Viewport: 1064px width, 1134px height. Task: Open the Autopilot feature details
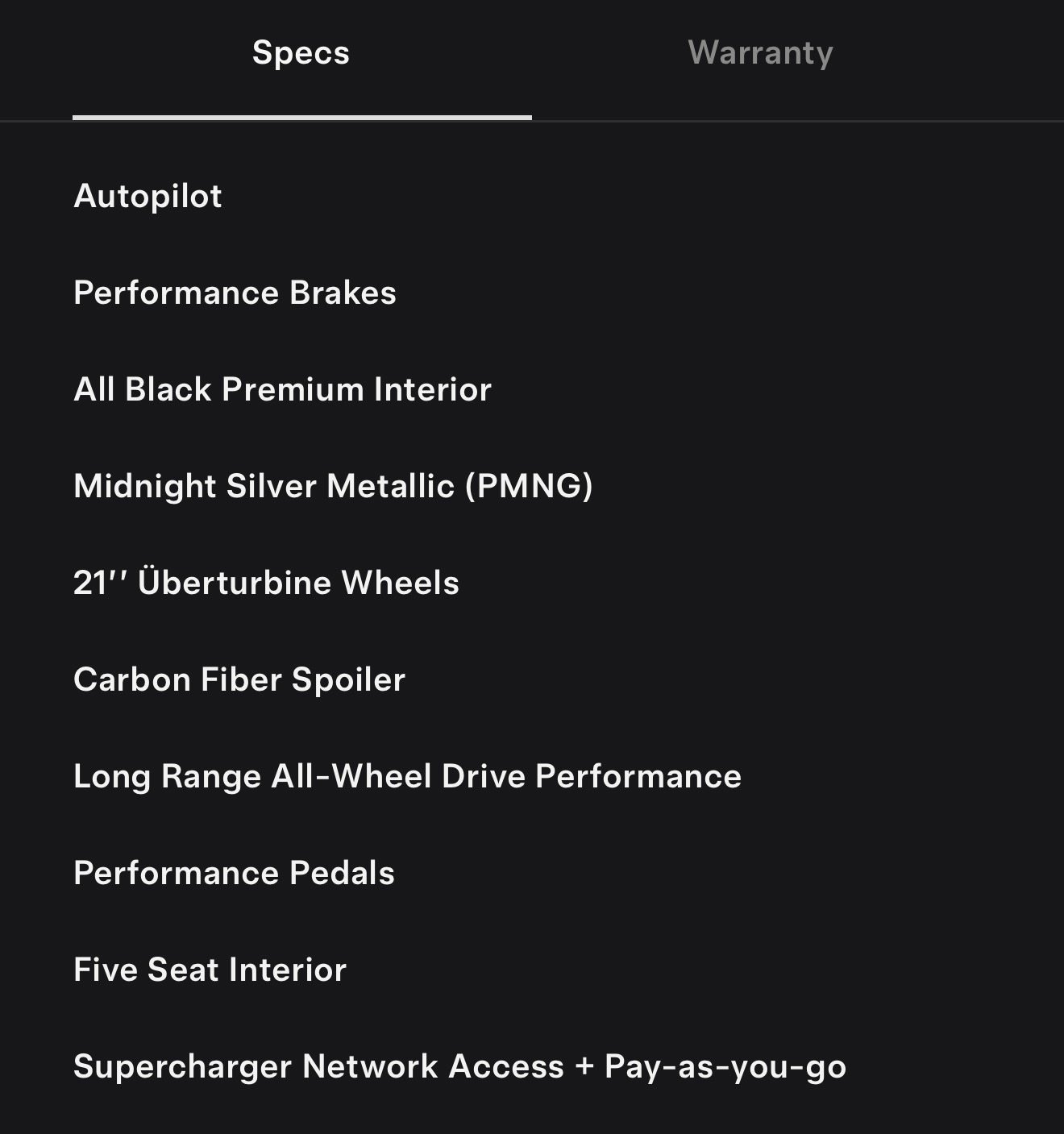148,196
